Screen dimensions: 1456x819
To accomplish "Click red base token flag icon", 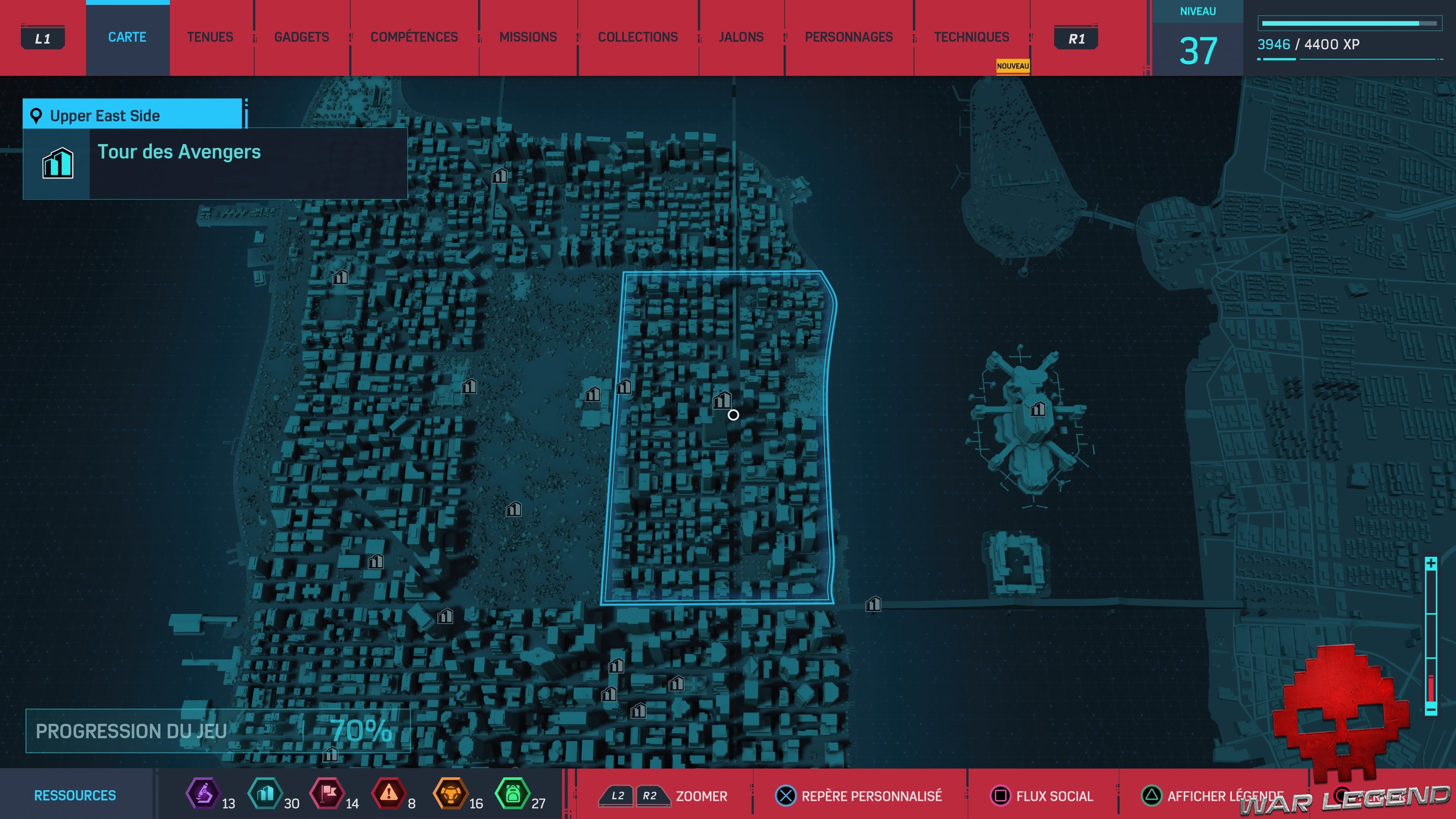I will [x=327, y=794].
